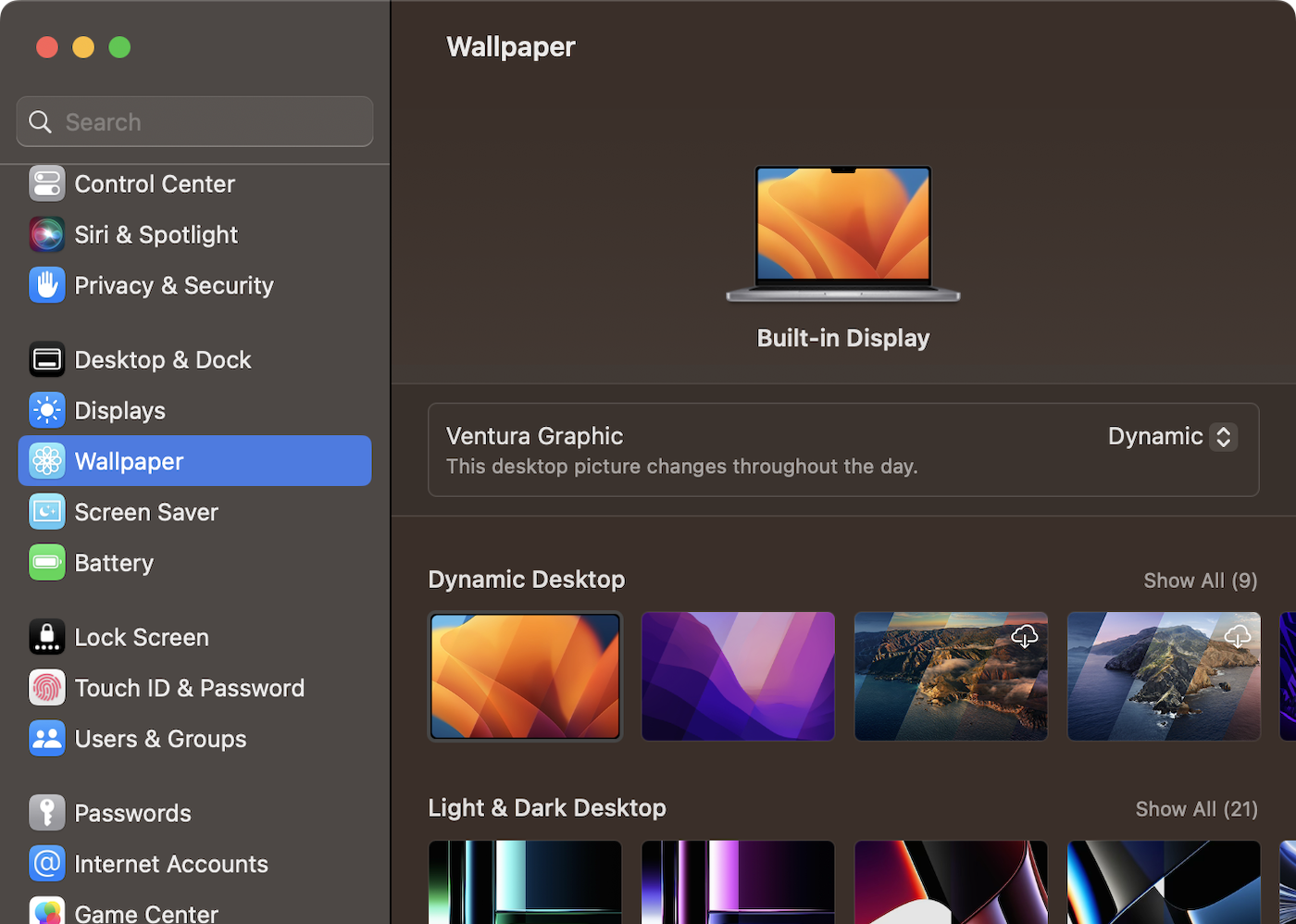Screen dimensions: 1296x924
Task: Click the Siri & Spotlight icon
Action: click(46, 234)
